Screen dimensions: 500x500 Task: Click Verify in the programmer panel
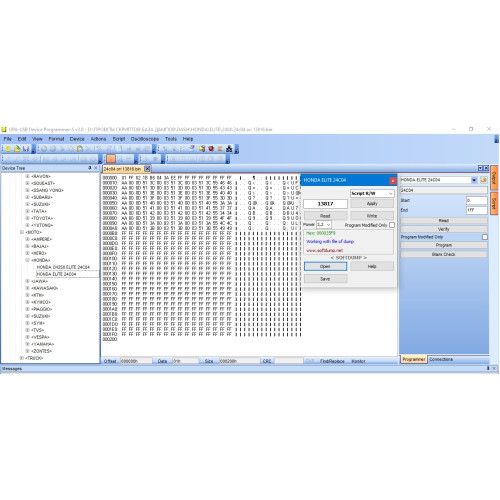coord(444,229)
